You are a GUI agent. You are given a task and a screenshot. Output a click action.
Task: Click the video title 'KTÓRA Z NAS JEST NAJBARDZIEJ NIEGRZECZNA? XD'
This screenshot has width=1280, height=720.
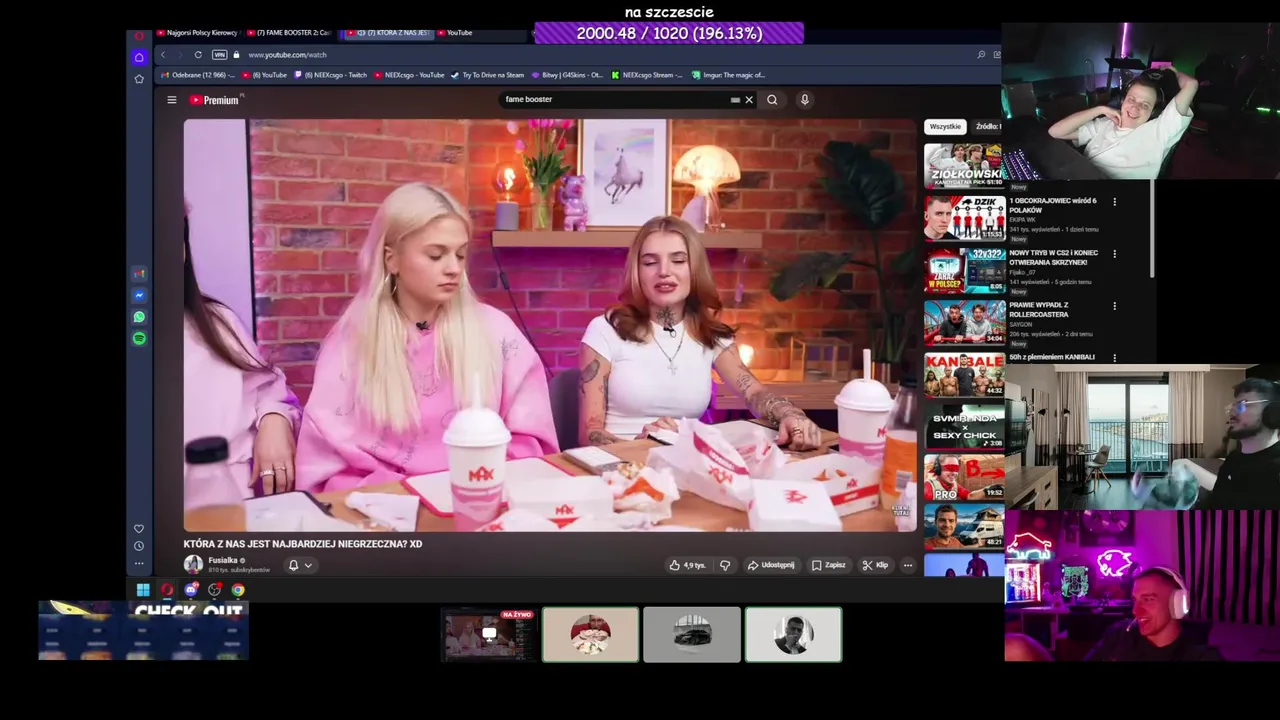pyautogui.click(x=303, y=544)
